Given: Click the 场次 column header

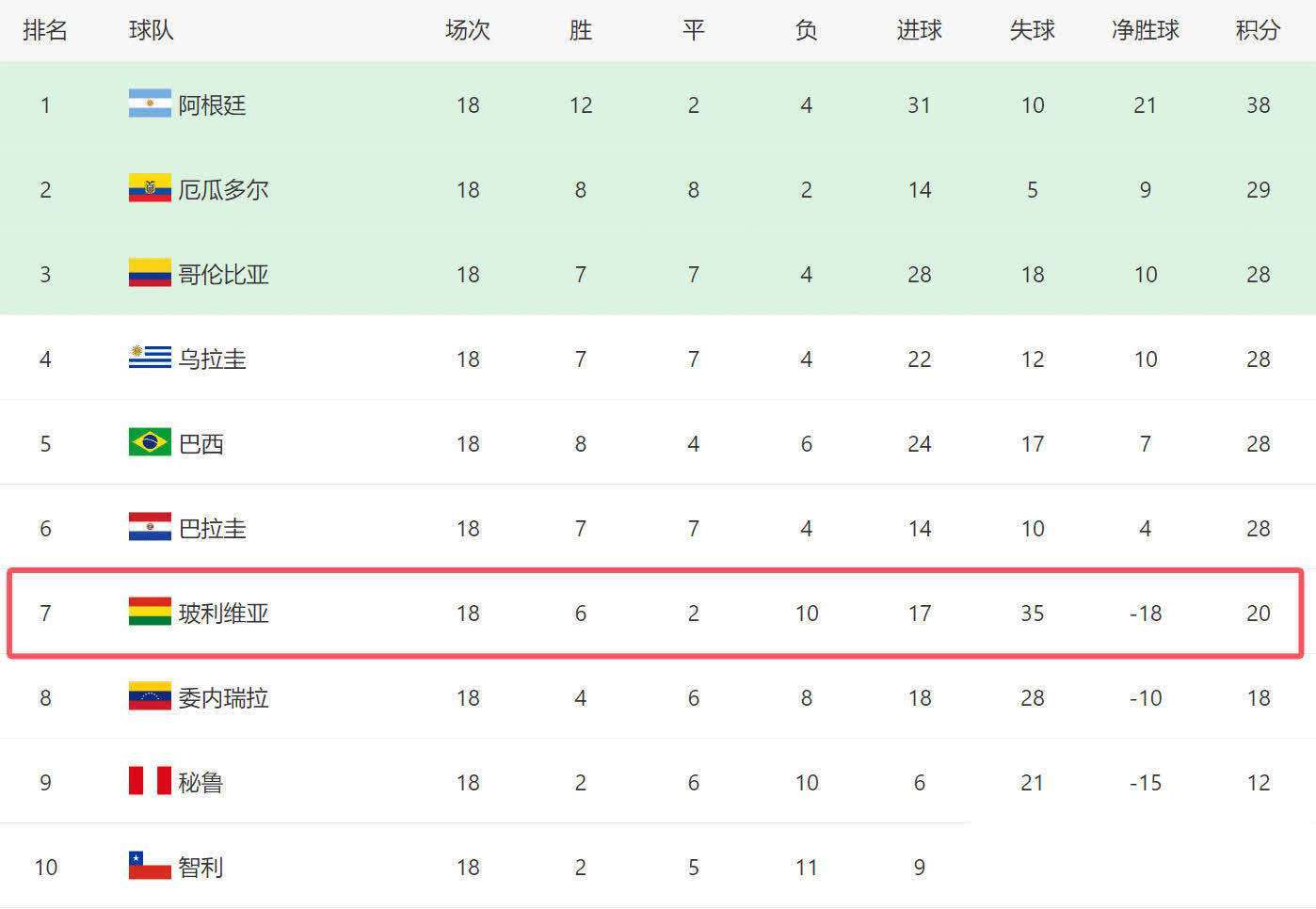Looking at the screenshot, I should pos(468,30).
